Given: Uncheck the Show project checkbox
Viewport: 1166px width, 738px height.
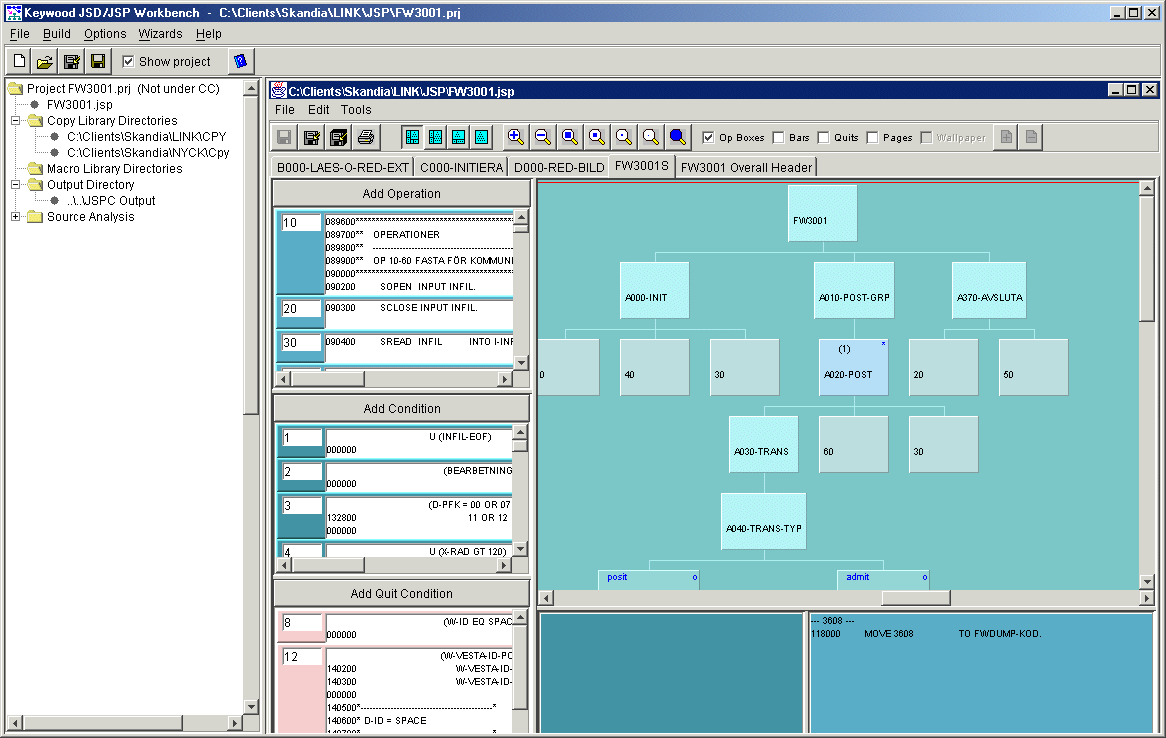Looking at the screenshot, I should pyautogui.click(x=128, y=62).
